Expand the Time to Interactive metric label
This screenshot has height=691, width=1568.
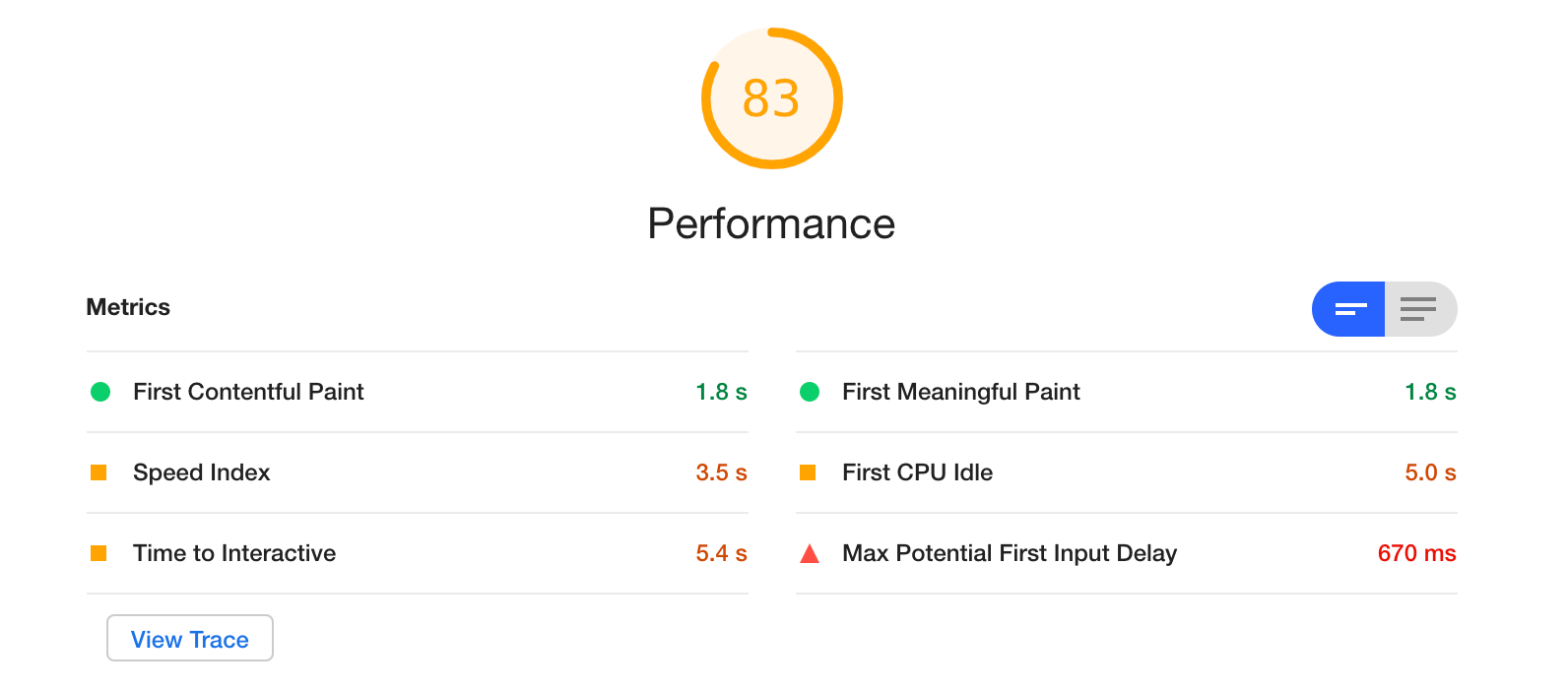[234, 553]
